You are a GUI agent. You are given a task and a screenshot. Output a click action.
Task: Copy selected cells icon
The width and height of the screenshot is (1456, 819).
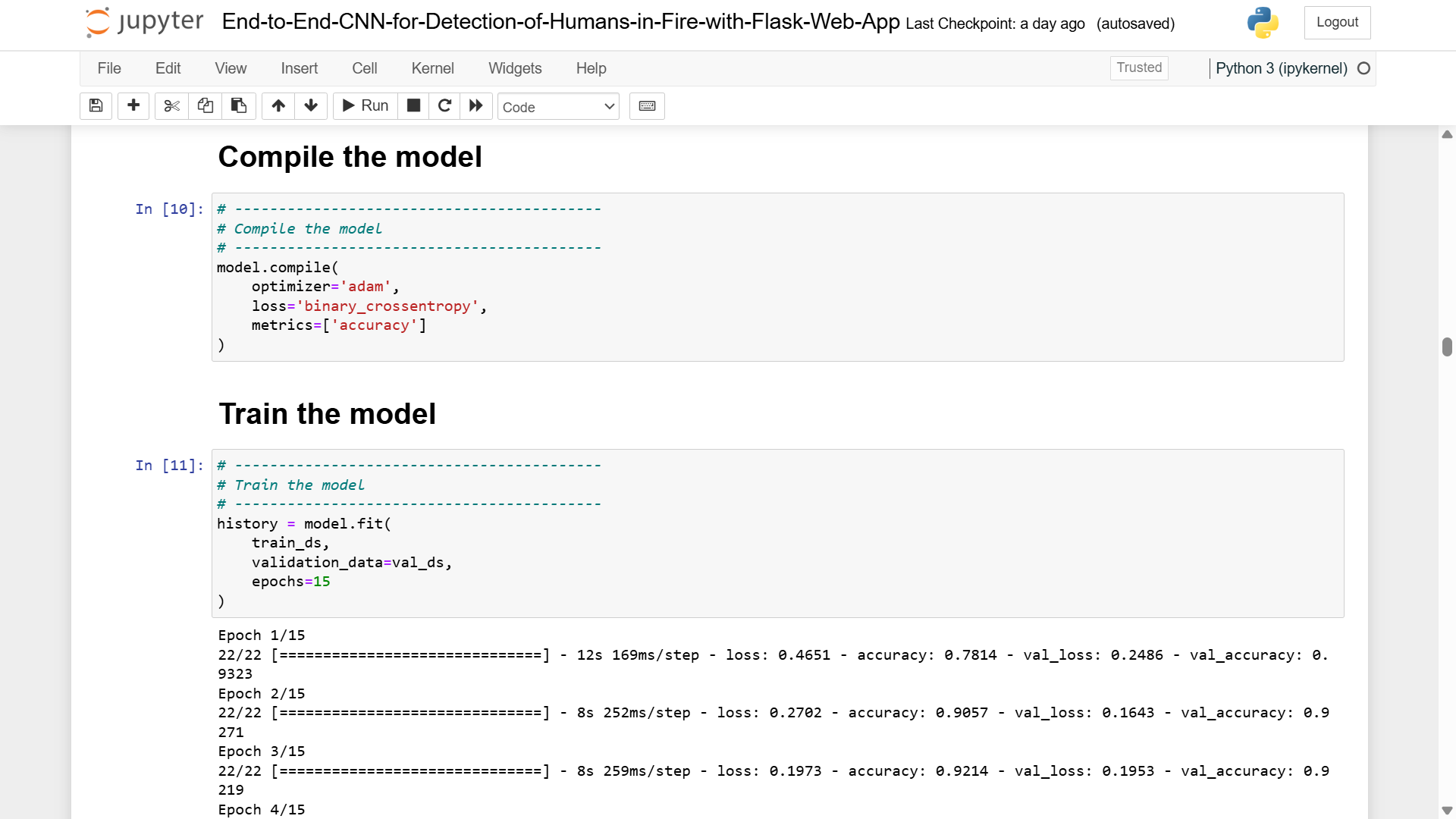[205, 106]
